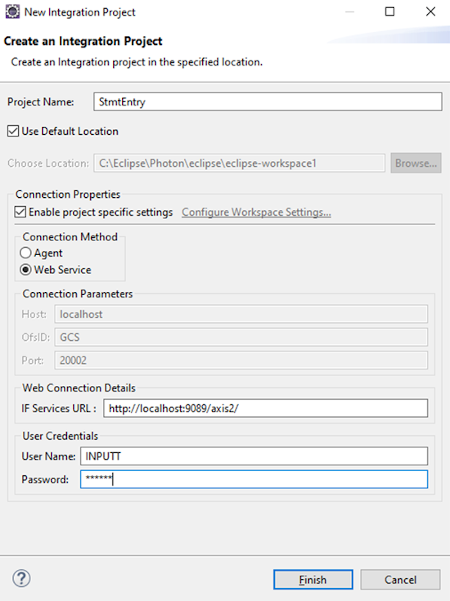
Task: Click the Host field showing localhost
Action: [x=241, y=314]
